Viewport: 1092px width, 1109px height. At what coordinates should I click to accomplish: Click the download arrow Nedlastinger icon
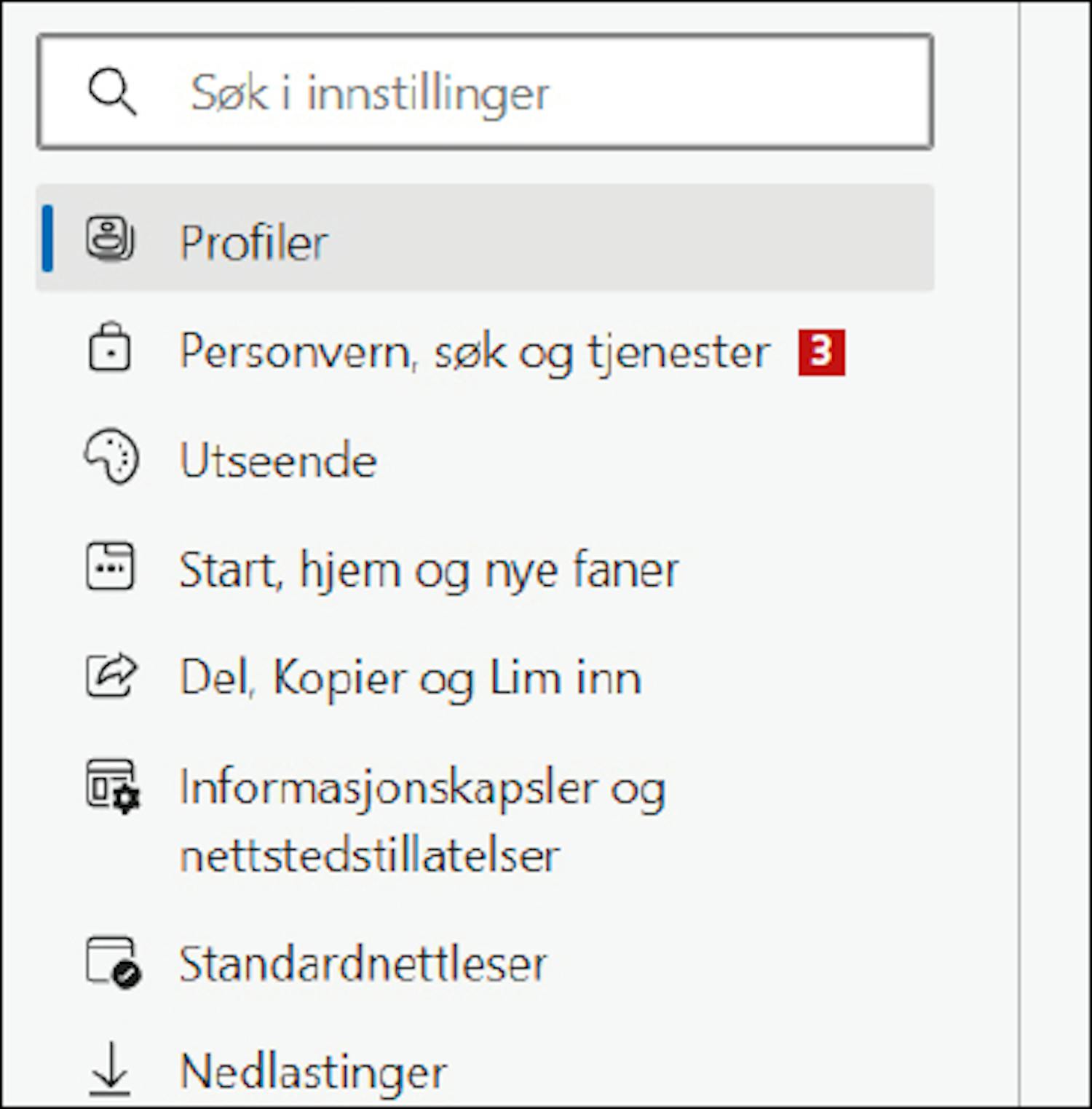coord(110,1070)
